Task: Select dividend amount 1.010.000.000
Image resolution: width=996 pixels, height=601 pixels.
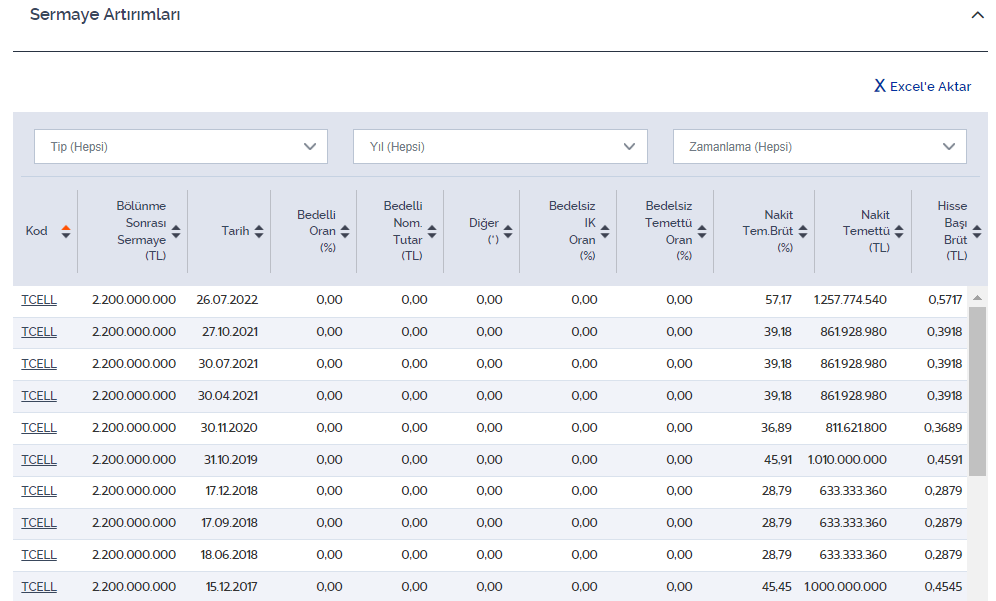Action: tap(847, 459)
